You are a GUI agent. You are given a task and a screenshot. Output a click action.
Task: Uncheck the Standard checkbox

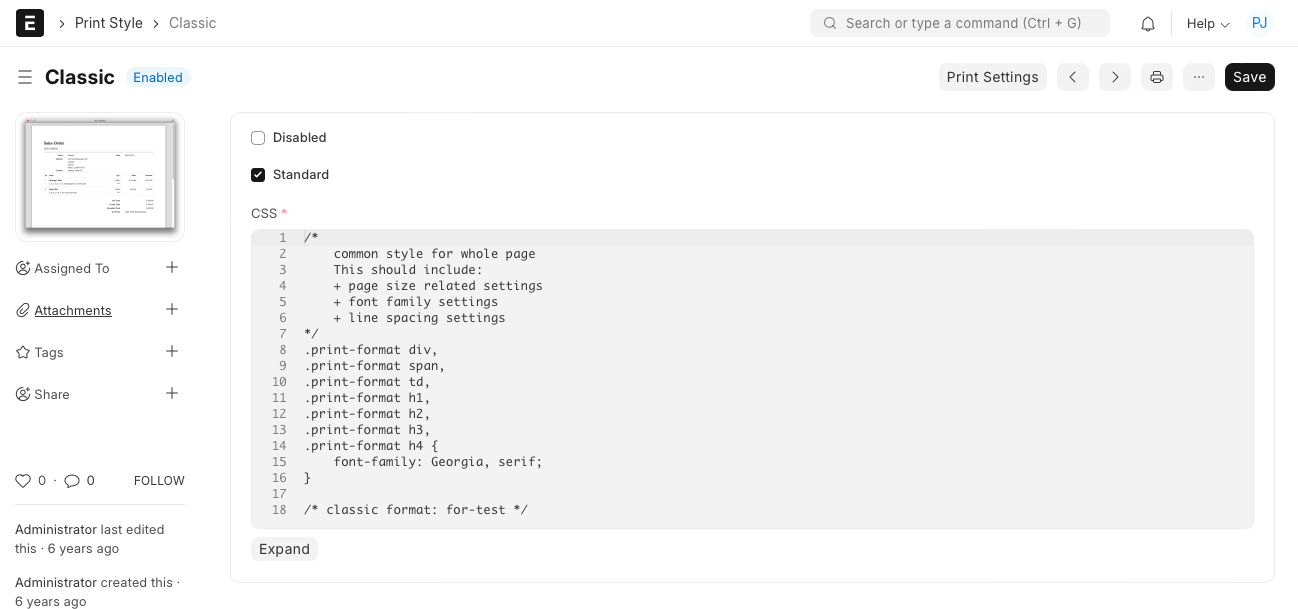[258, 175]
